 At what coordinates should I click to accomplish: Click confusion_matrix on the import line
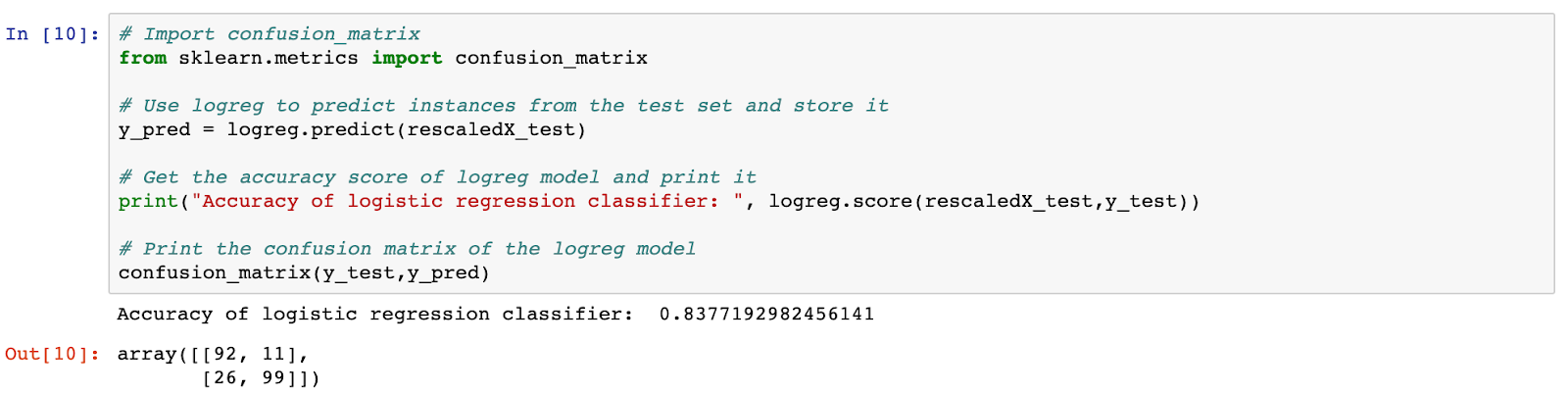point(551,58)
